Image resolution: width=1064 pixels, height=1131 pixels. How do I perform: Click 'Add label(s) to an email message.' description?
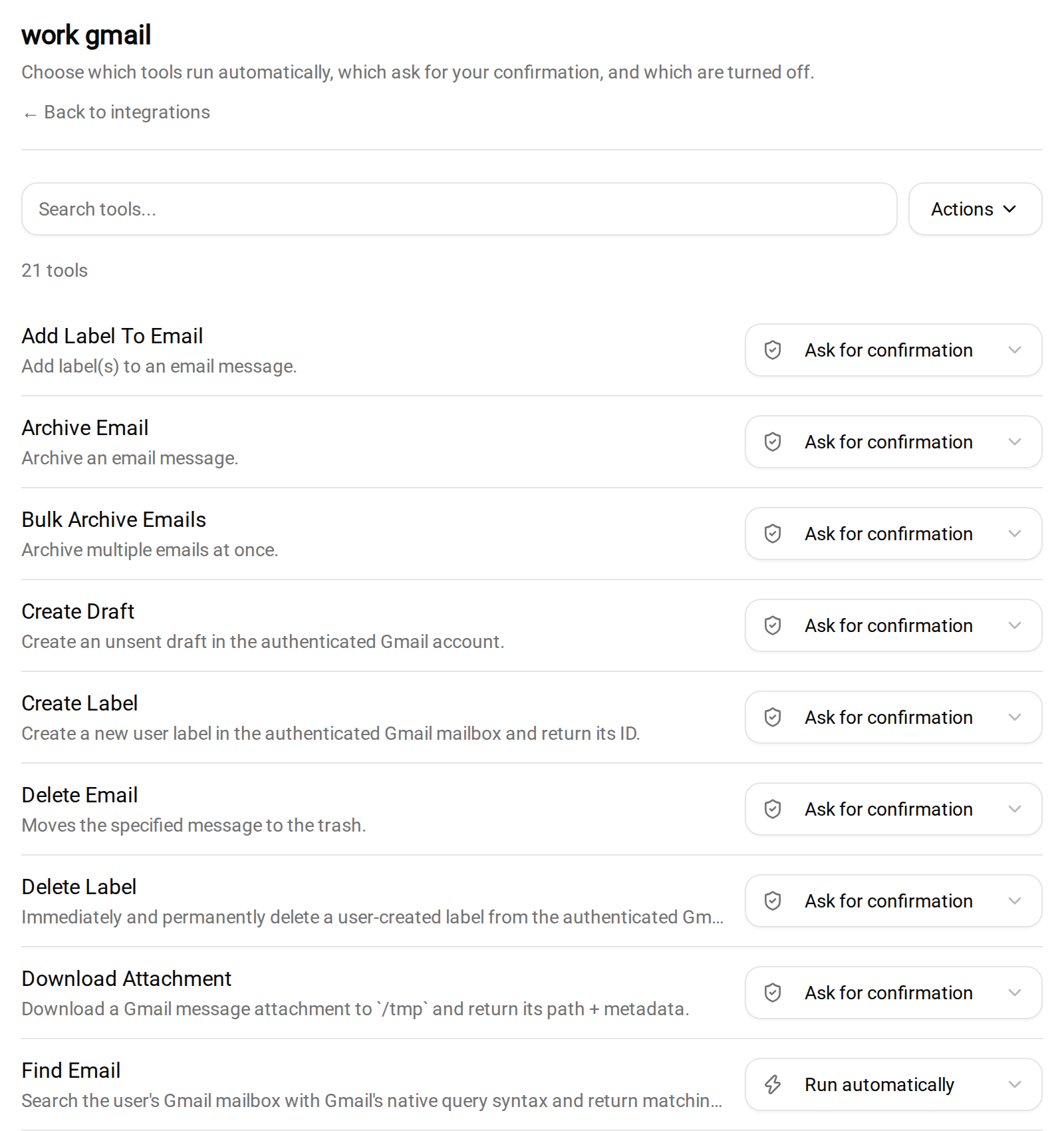click(159, 367)
